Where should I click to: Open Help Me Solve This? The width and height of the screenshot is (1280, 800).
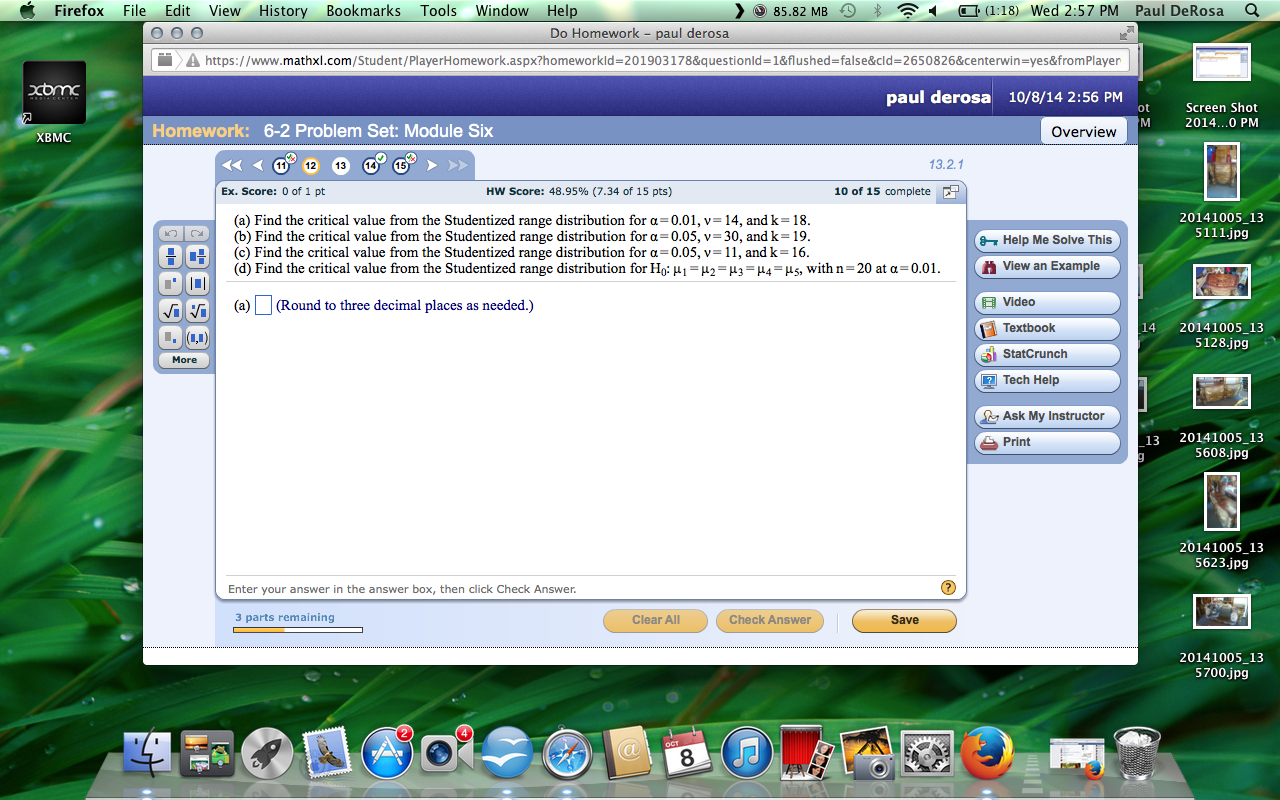(x=1046, y=240)
